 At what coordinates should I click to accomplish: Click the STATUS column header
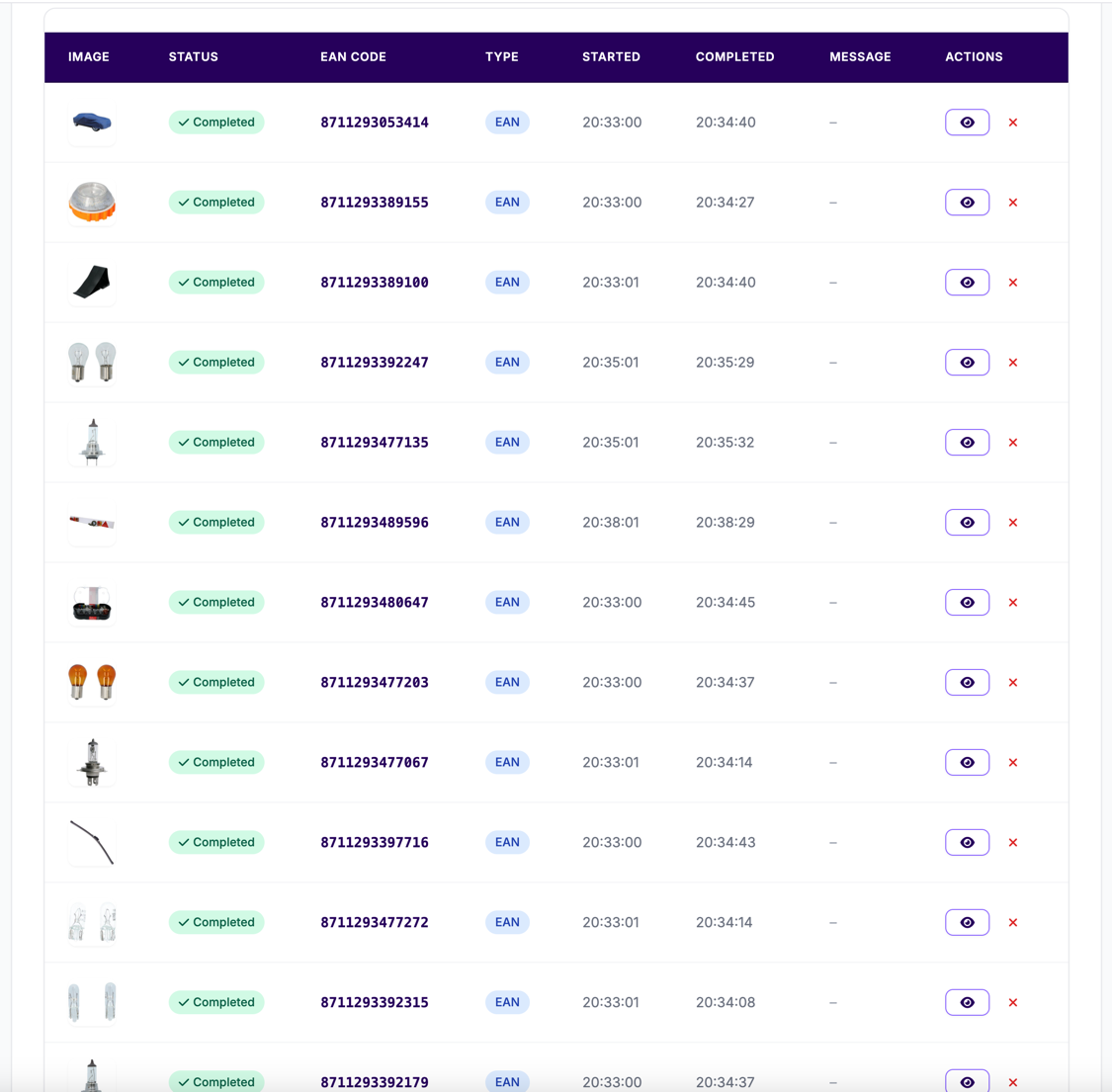193,56
